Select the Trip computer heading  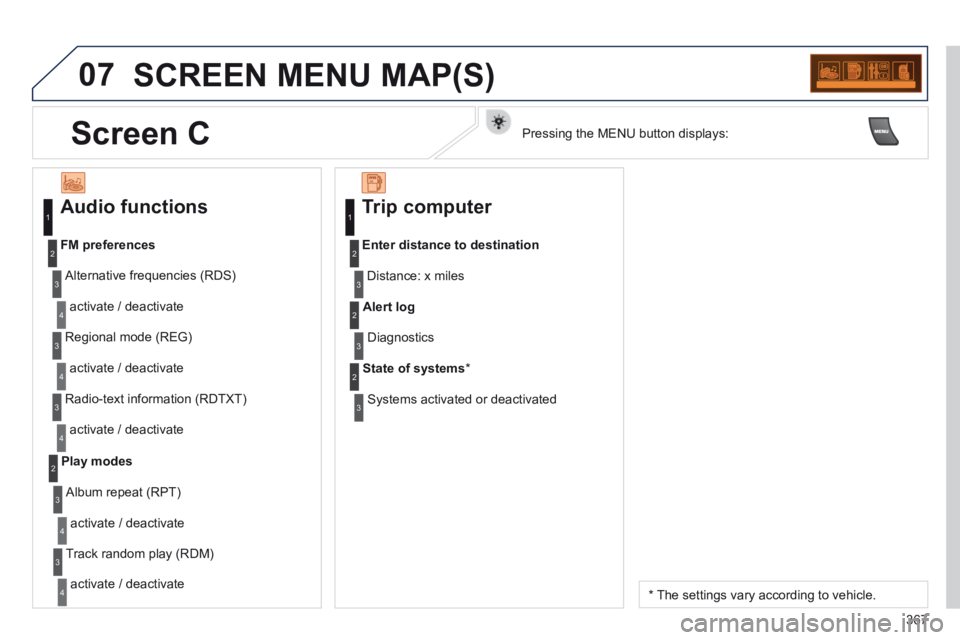click(x=427, y=207)
